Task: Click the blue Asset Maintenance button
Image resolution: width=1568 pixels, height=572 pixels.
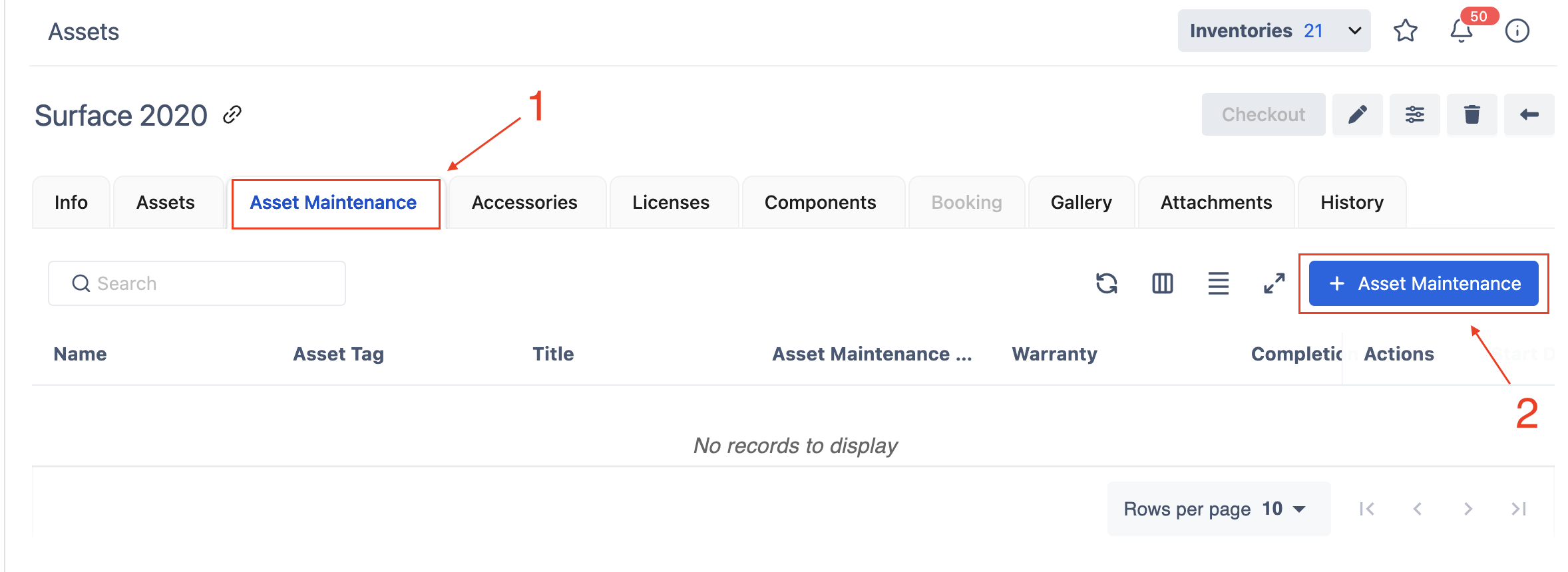Action: (x=1424, y=283)
